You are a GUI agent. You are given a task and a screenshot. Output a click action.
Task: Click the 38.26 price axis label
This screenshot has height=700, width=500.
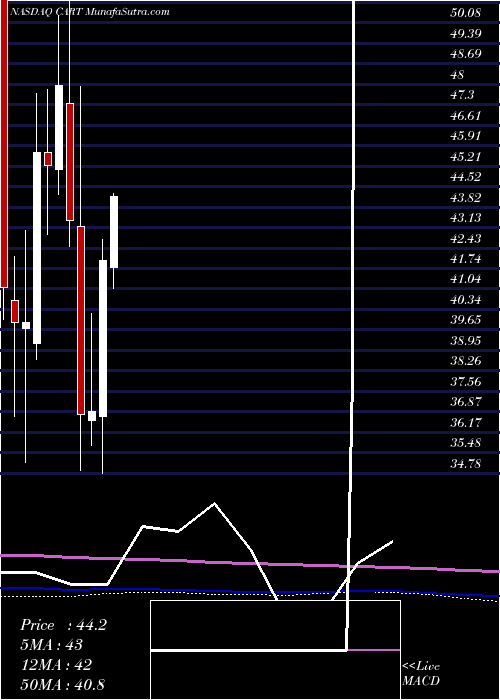click(x=465, y=361)
